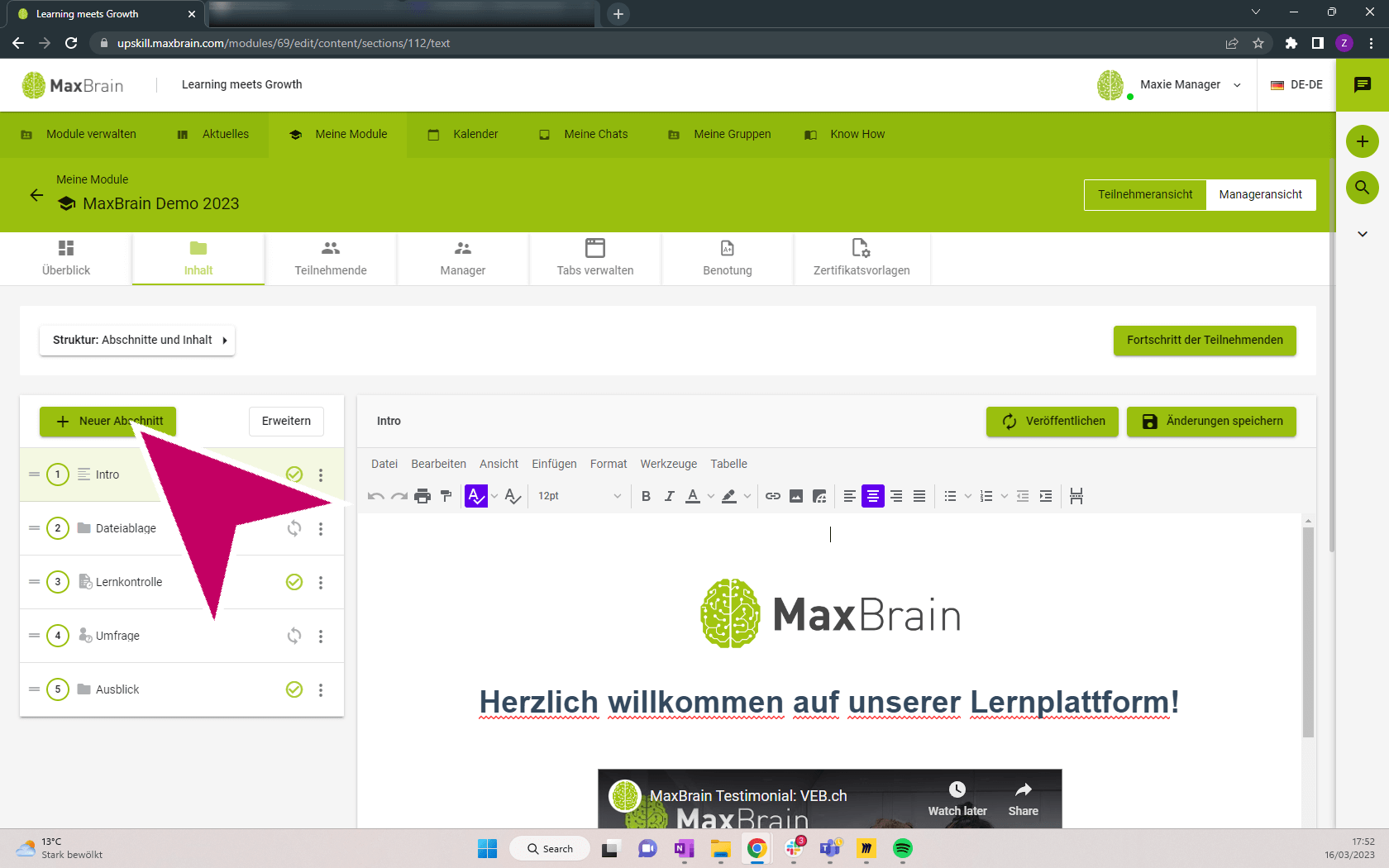Viewport: 1389px width, 868px height.
Task: Decrease indent in editor toolbar
Action: click(1023, 496)
